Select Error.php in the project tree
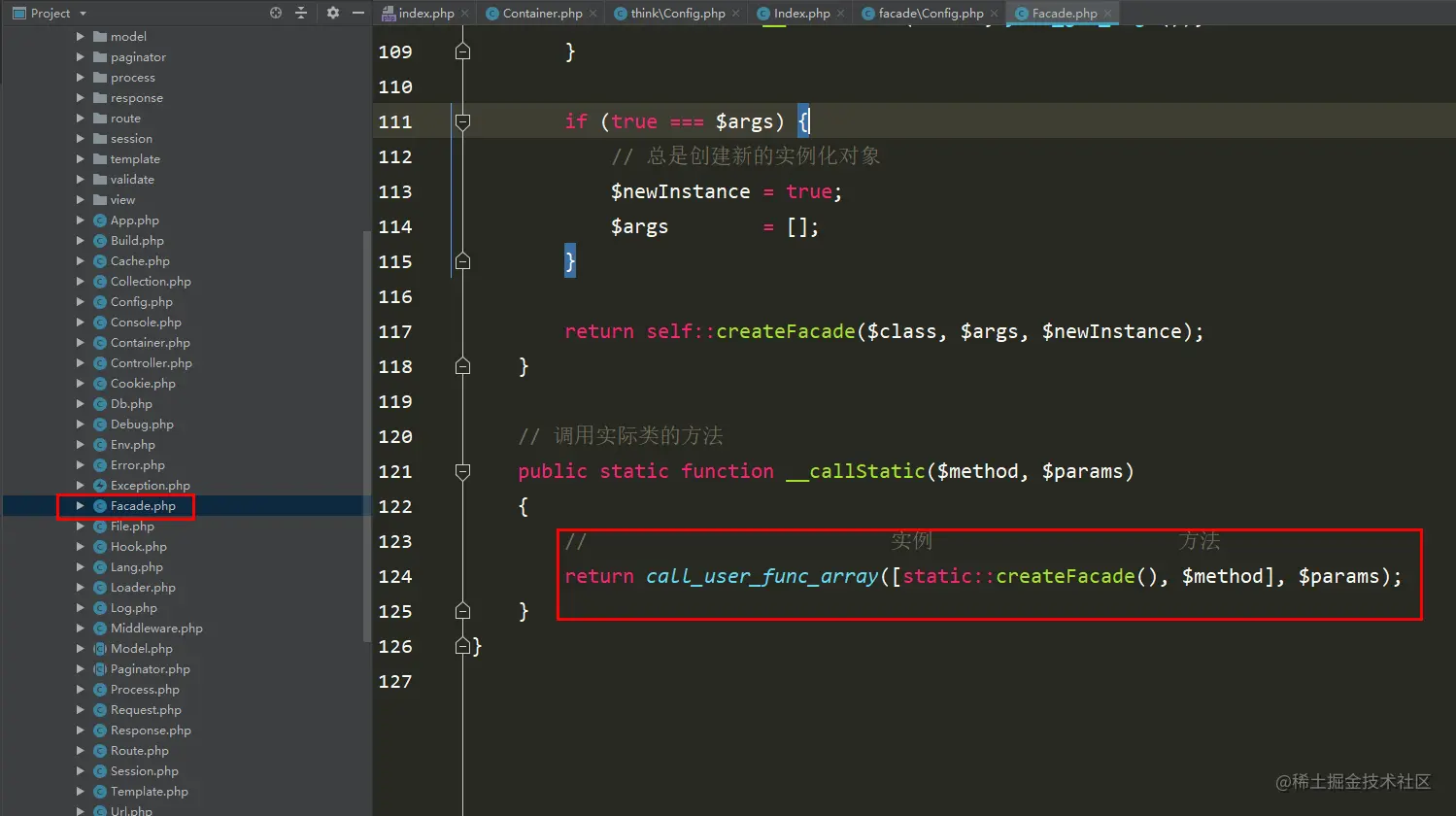1456x816 pixels. point(138,465)
